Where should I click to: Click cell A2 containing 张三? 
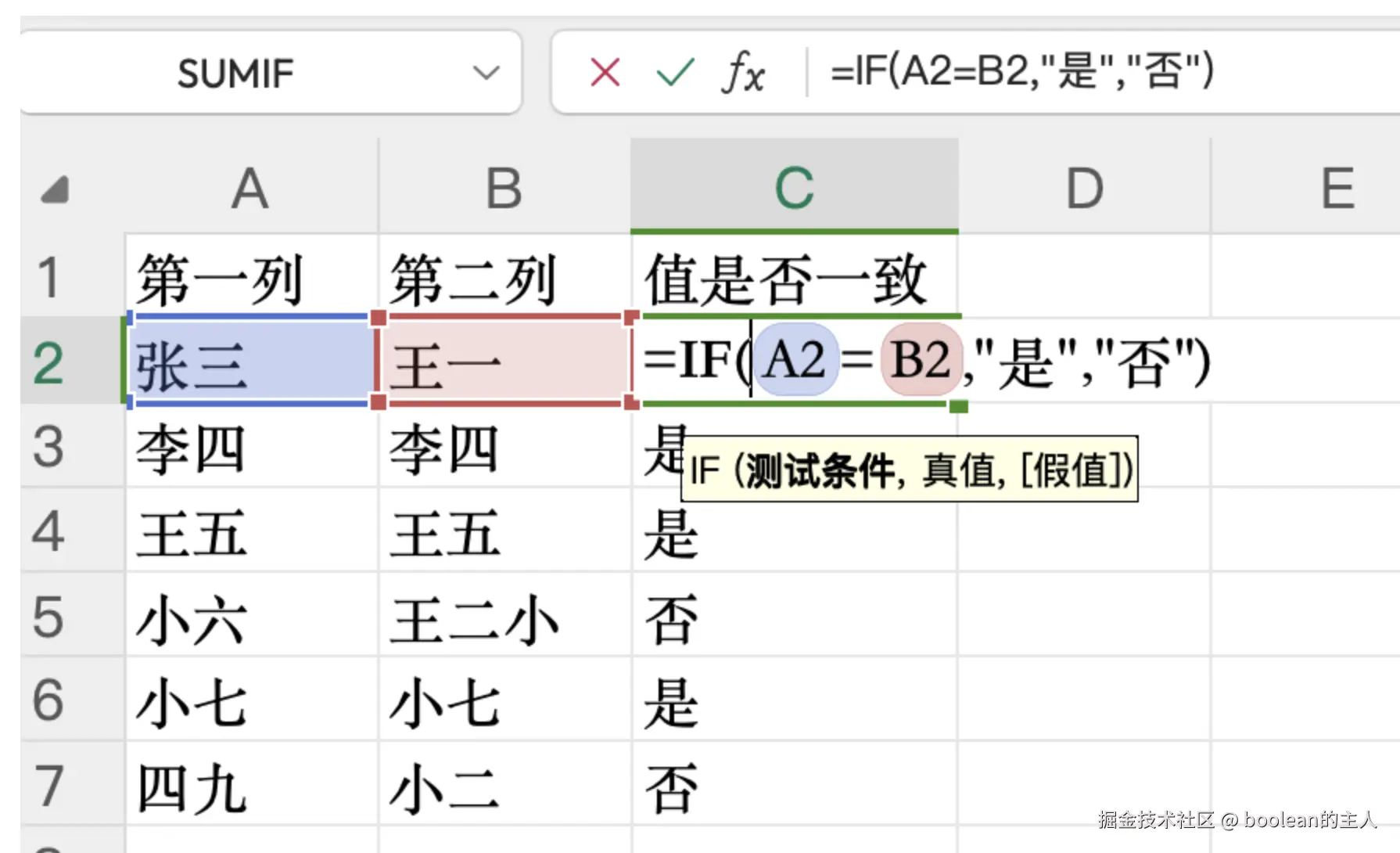coord(250,363)
